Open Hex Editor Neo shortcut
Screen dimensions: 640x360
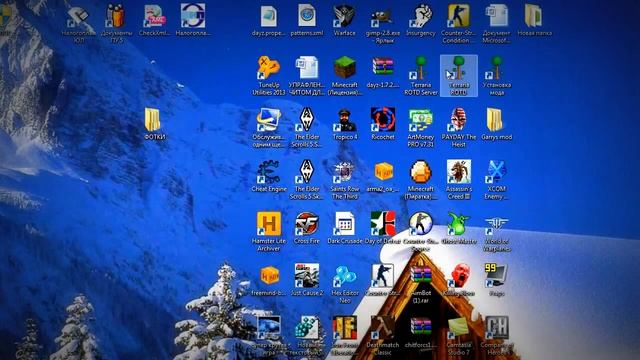(x=344, y=284)
